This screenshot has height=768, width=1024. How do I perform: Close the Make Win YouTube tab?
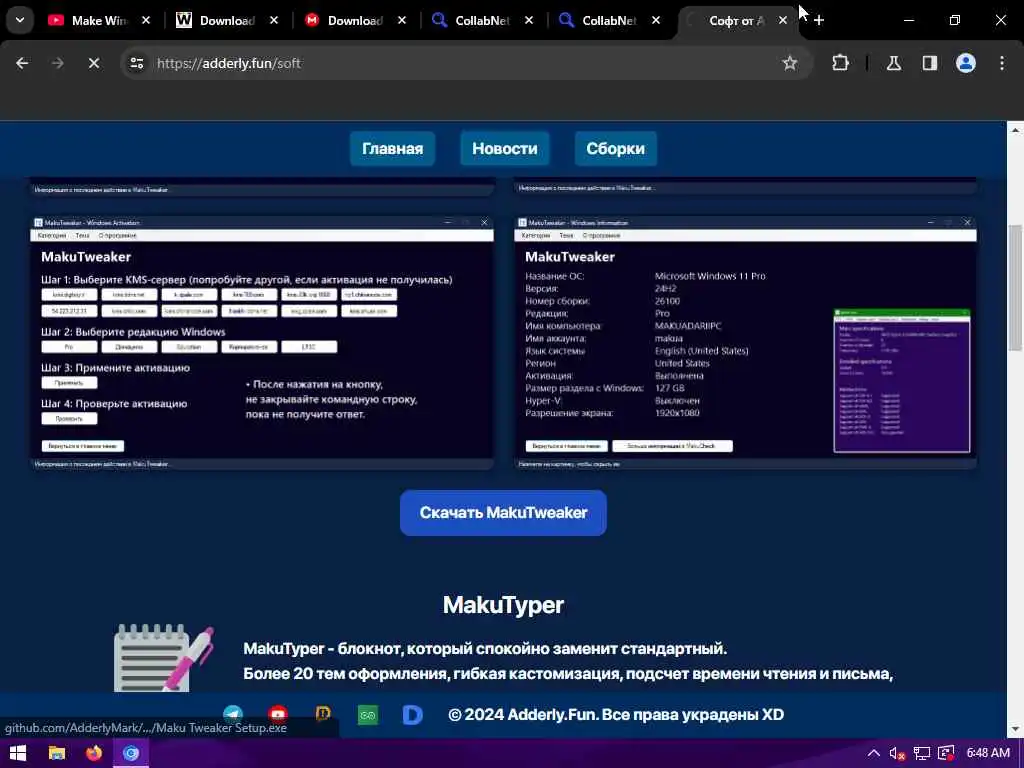coord(146,20)
